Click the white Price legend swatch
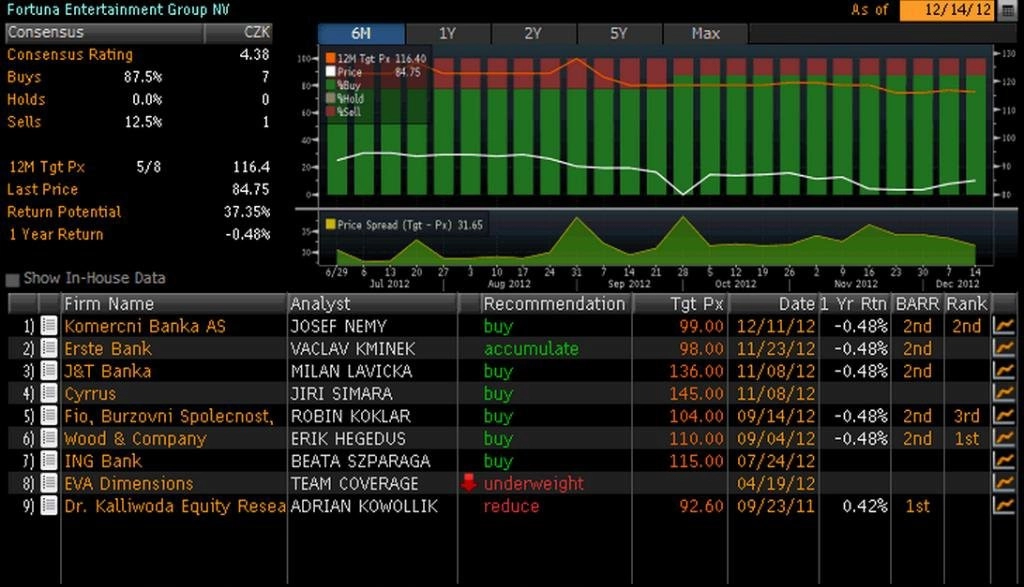 point(330,72)
